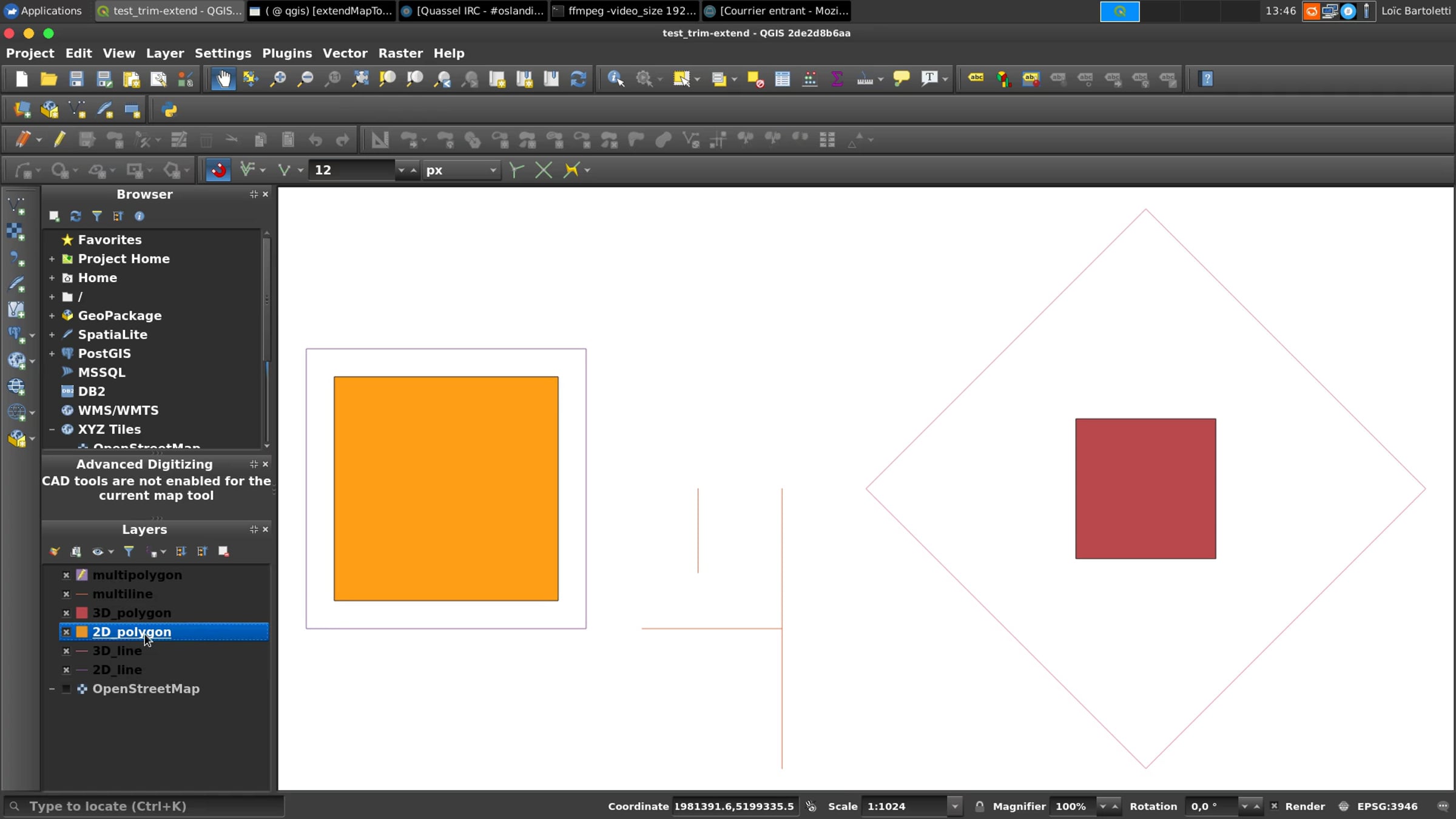Screen dimensions: 1456x819
Task: Toggle visibility of multipolygon layer
Action: (66, 575)
